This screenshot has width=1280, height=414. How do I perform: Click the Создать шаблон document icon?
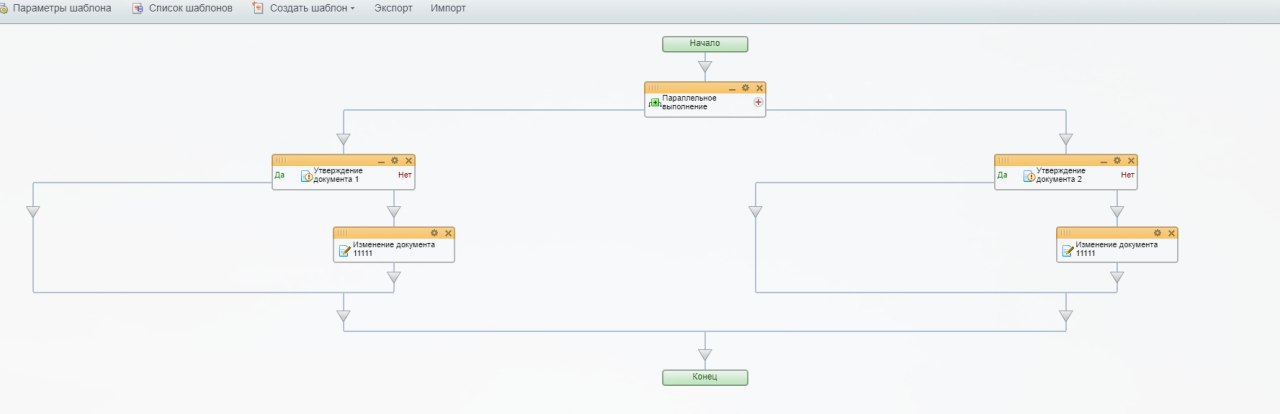[256, 8]
